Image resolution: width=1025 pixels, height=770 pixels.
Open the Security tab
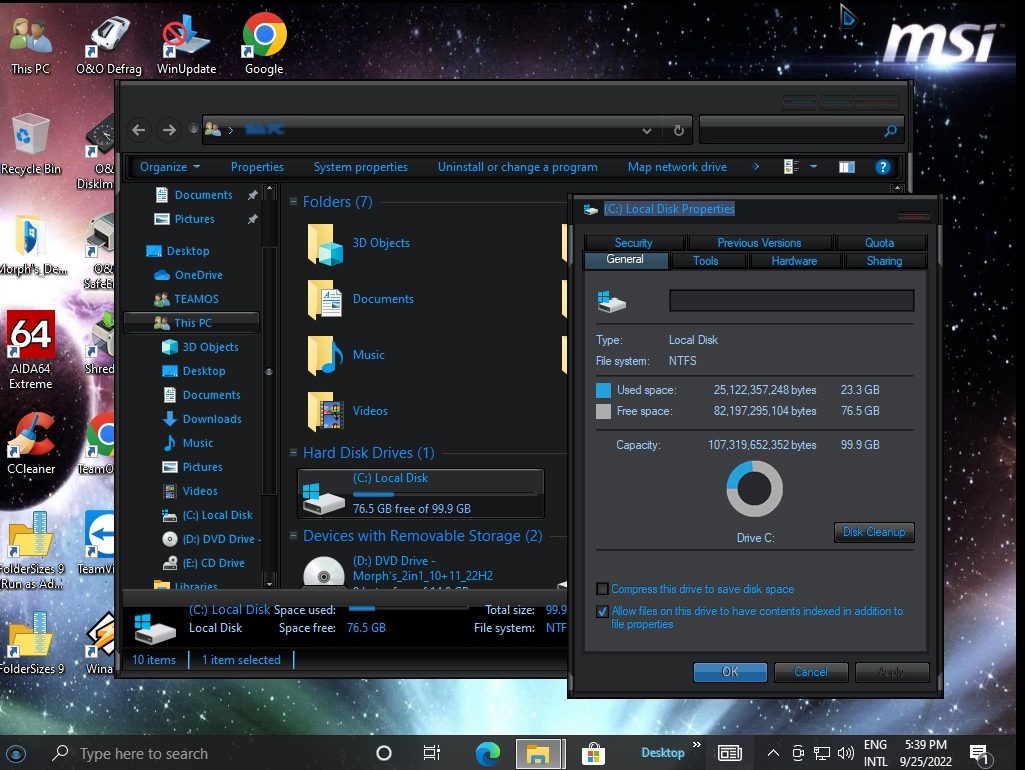(x=633, y=242)
